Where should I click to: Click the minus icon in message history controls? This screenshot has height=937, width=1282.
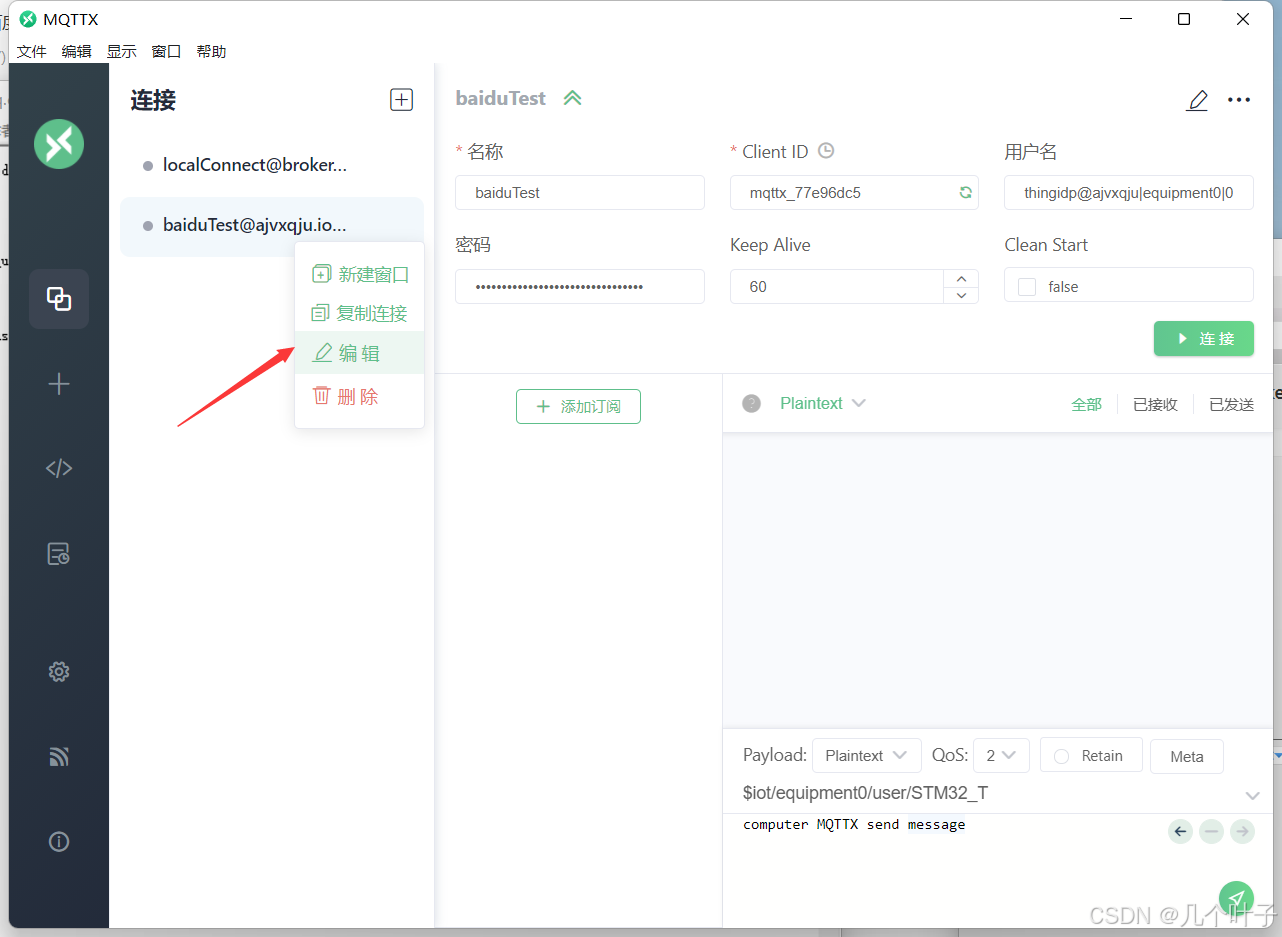[1211, 831]
